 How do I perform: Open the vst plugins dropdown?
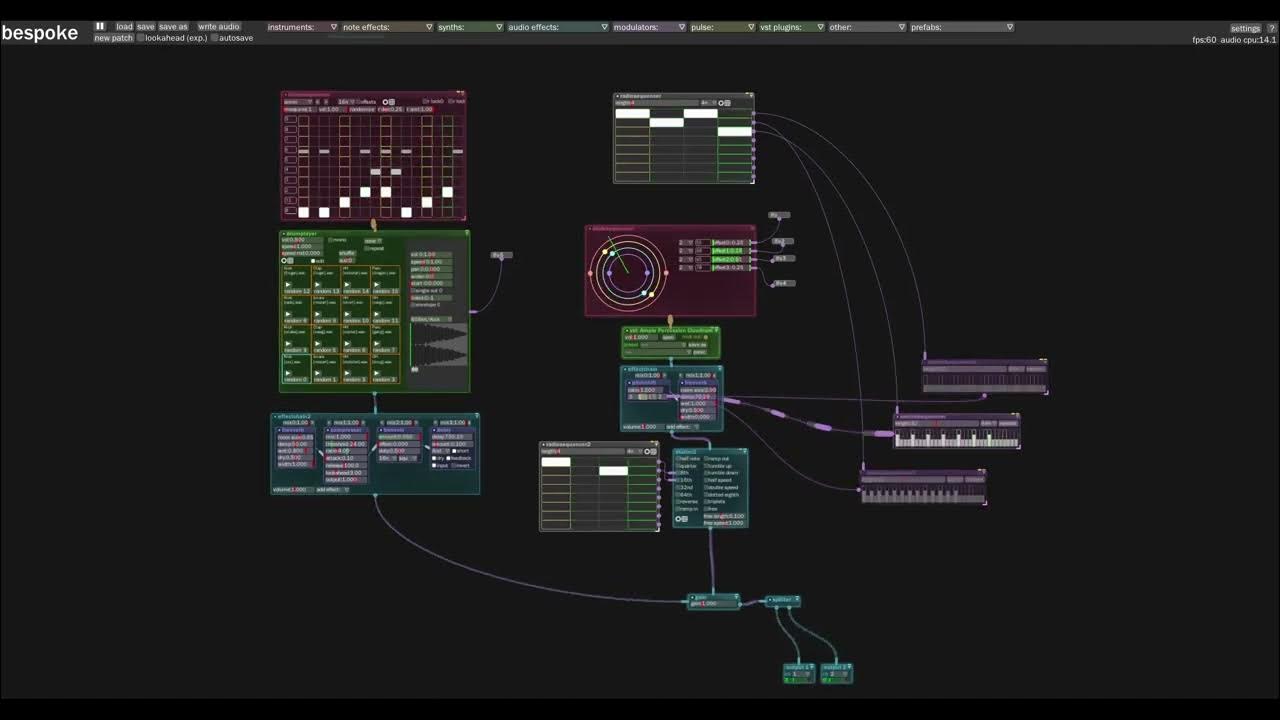792,27
